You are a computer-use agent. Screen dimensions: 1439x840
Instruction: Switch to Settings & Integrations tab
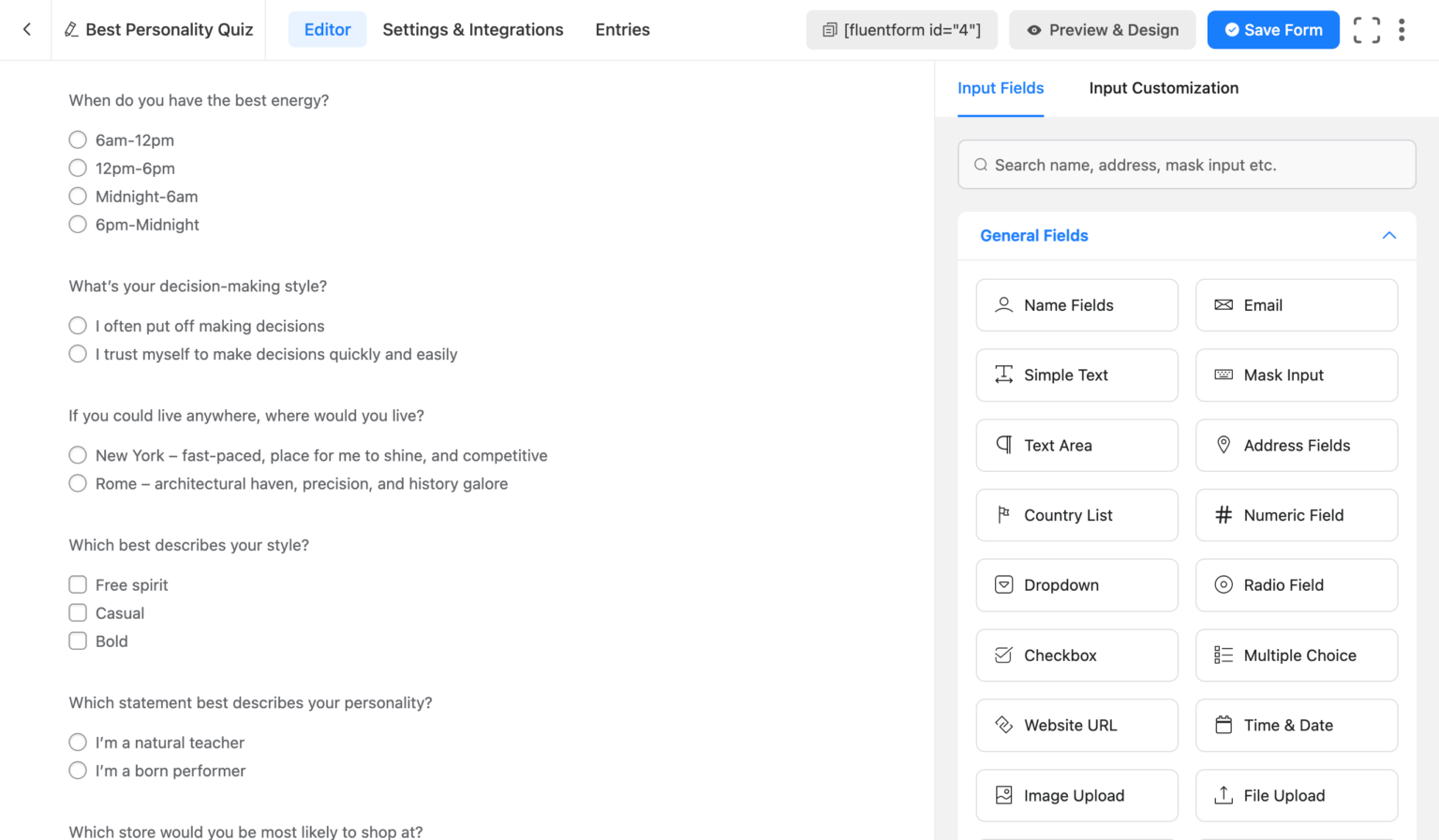(x=472, y=29)
